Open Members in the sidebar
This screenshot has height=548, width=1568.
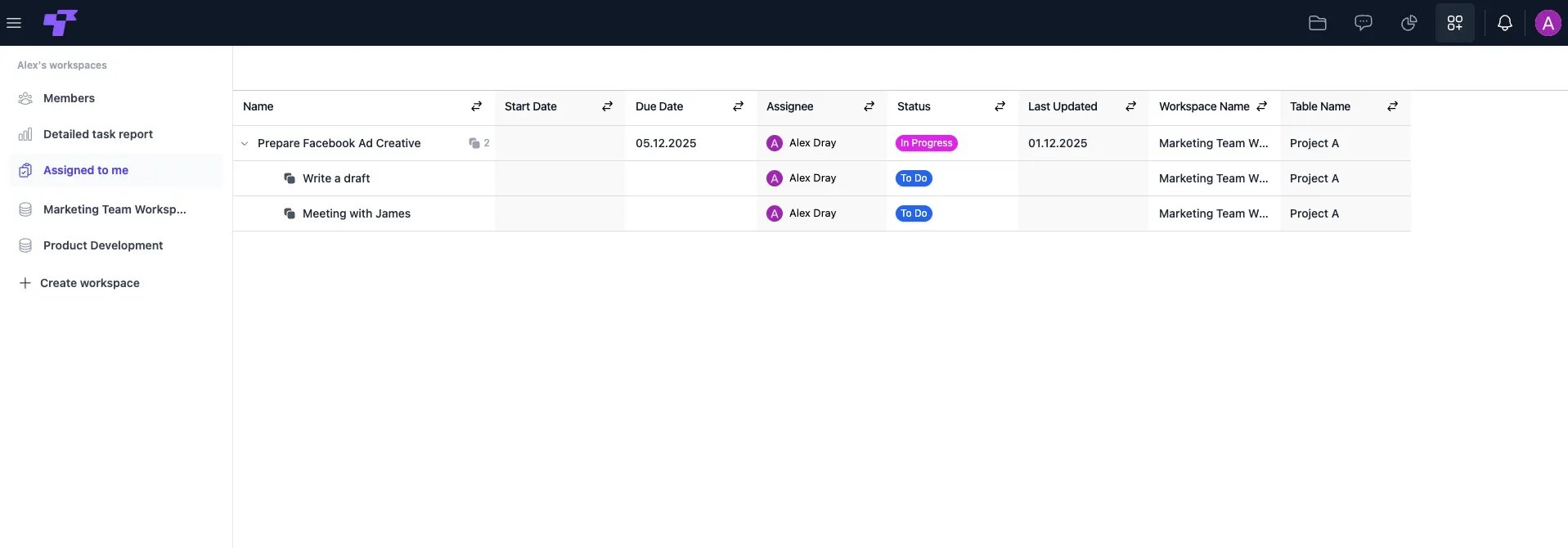pyautogui.click(x=69, y=98)
